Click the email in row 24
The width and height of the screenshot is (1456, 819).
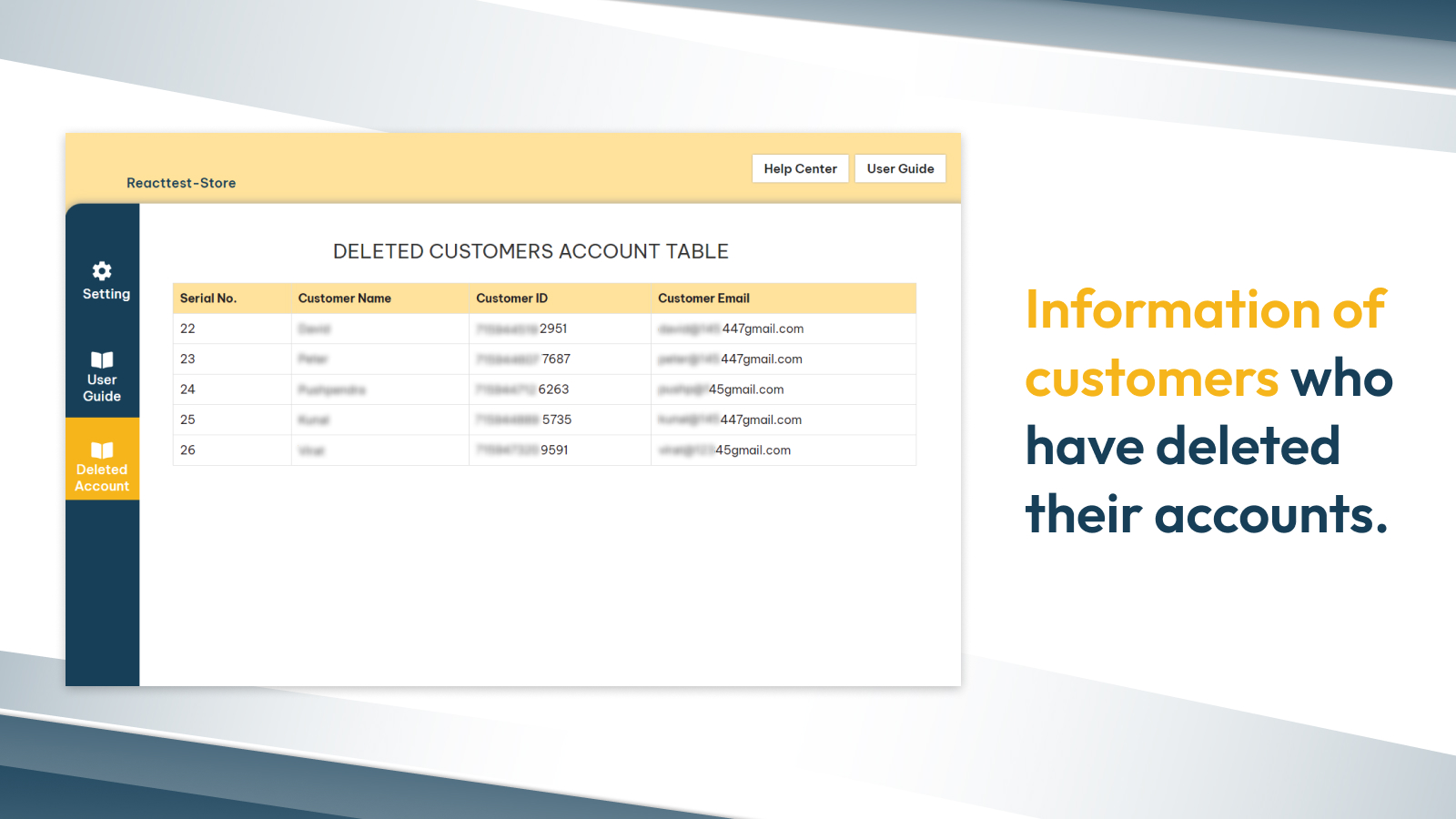coord(722,389)
